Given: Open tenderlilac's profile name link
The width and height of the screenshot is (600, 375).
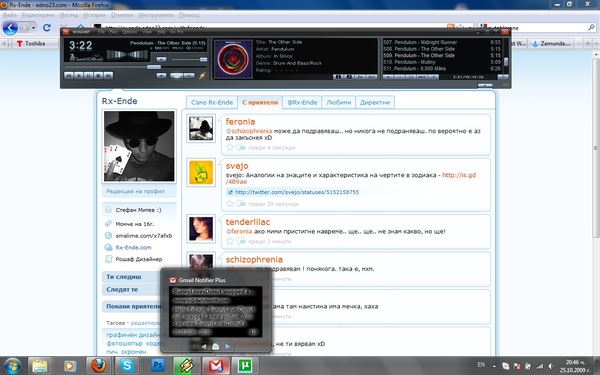Looking at the screenshot, I should click(x=248, y=222).
